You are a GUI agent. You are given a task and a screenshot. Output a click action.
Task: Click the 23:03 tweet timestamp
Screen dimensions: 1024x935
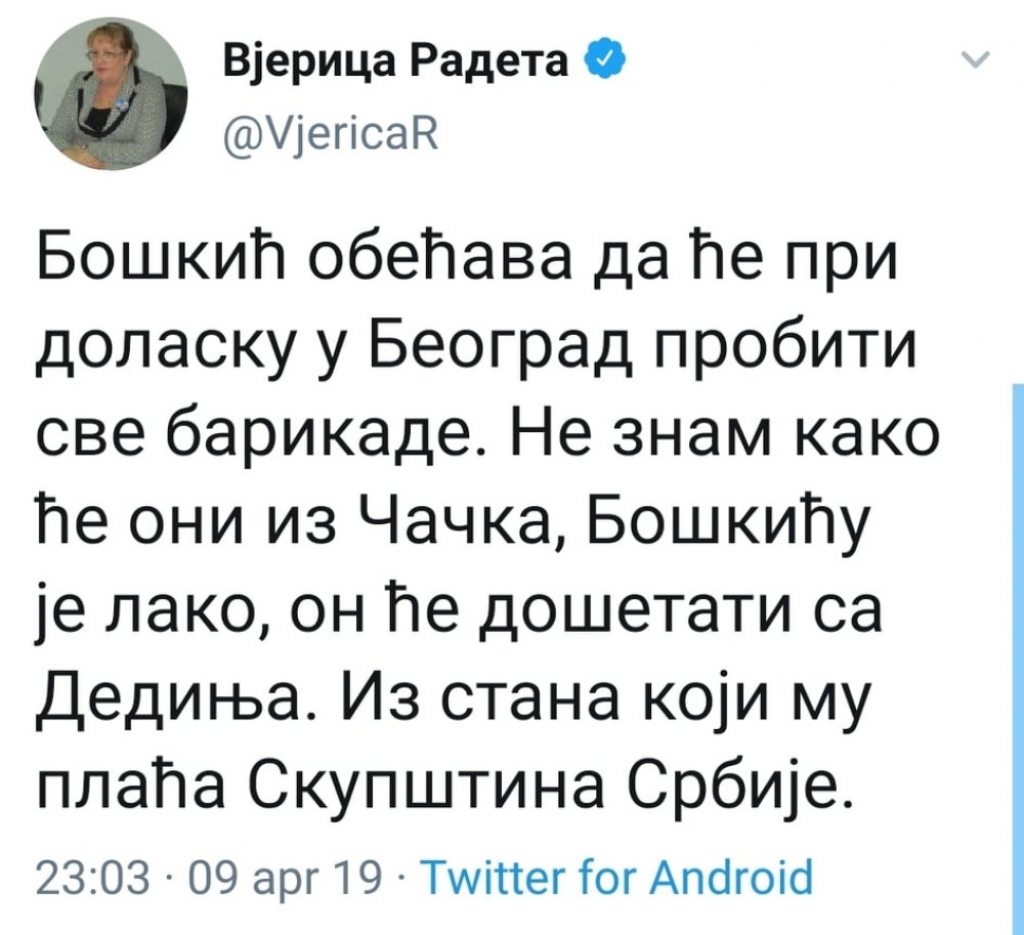(92, 880)
